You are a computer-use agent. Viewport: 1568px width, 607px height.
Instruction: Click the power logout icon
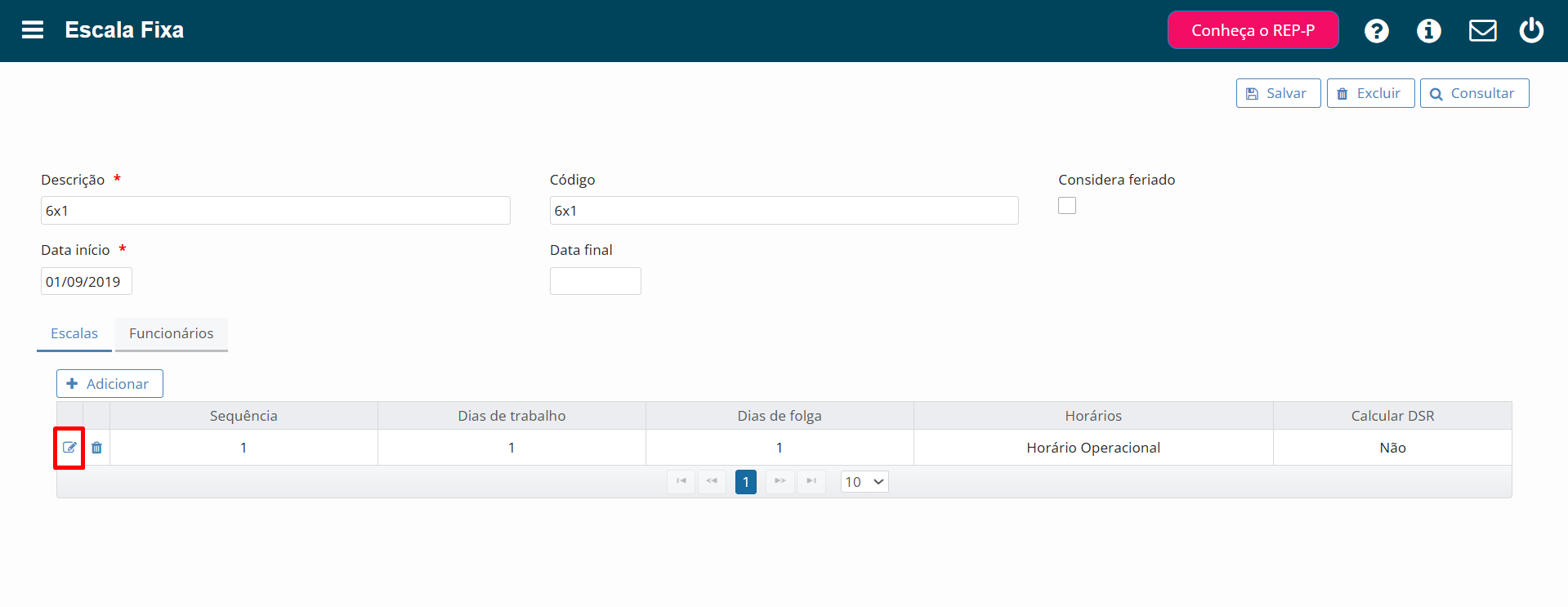(x=1531, y=30)
